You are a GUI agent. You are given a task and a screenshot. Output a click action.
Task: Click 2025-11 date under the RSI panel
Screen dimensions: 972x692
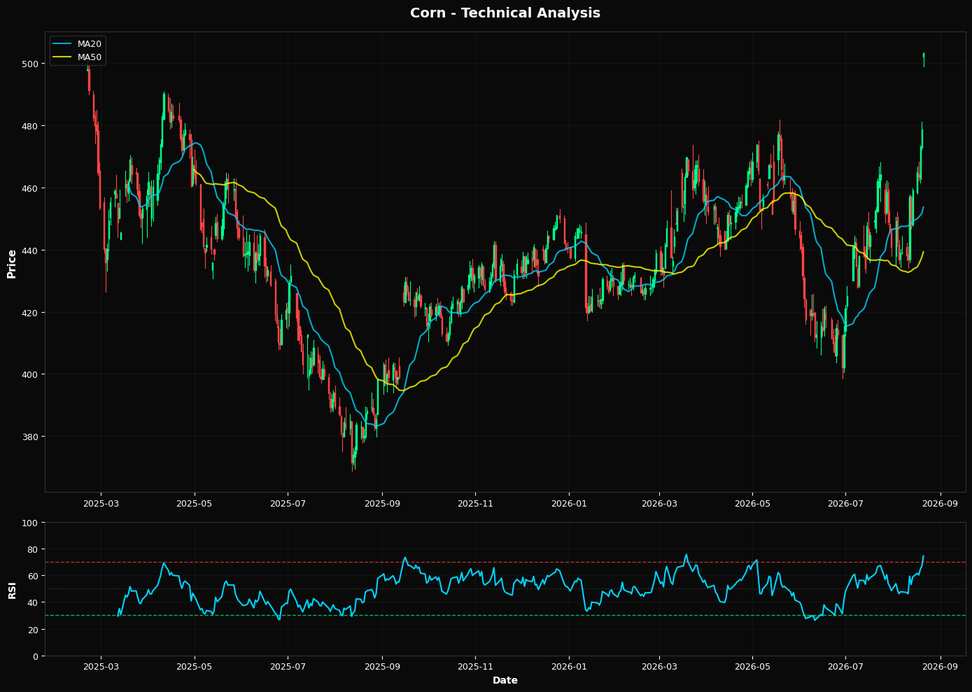click(x=475, y=667)
